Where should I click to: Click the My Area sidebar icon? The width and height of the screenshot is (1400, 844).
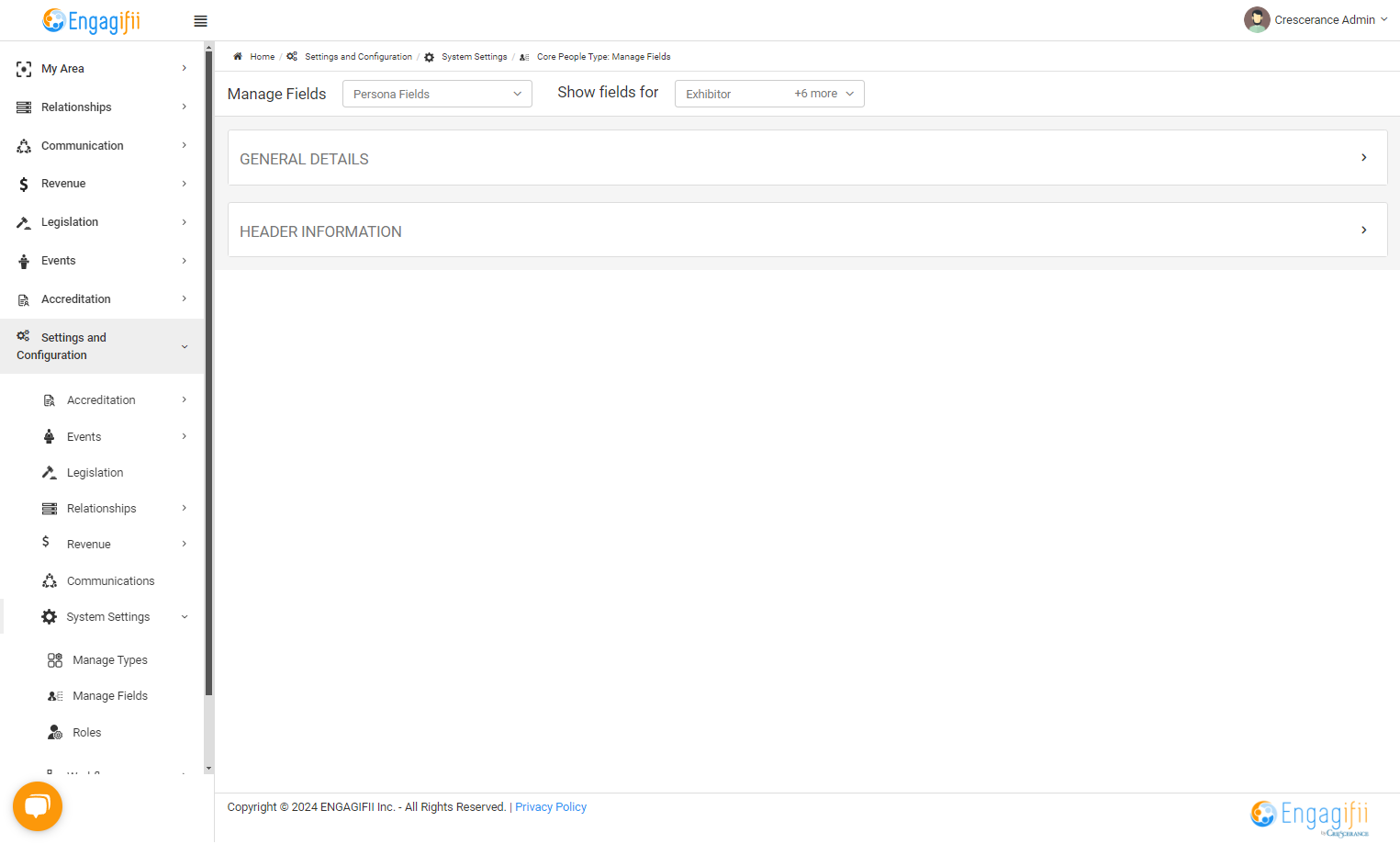click(24, 69)
